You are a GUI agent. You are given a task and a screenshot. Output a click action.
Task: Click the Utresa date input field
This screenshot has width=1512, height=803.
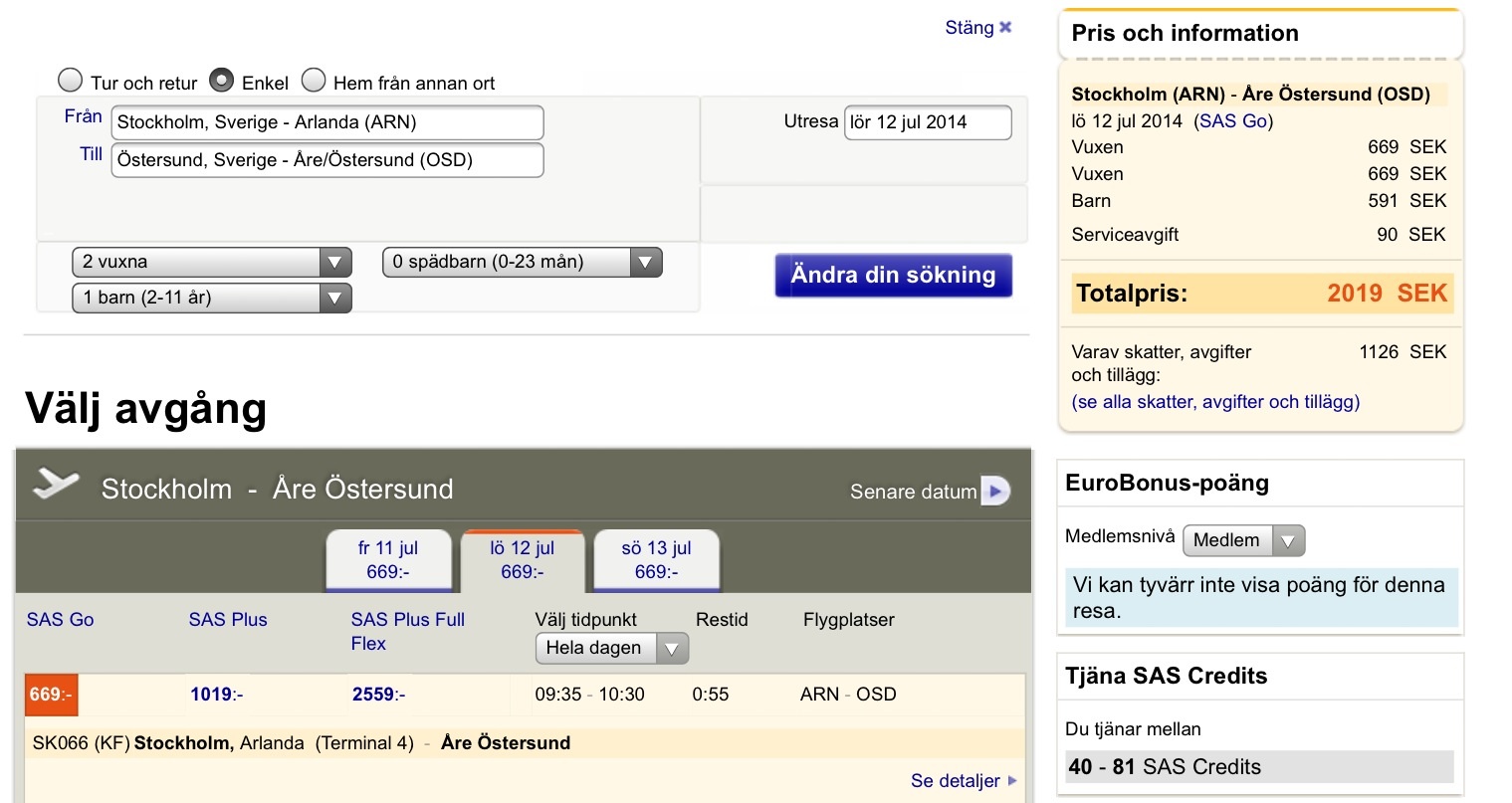927,122
